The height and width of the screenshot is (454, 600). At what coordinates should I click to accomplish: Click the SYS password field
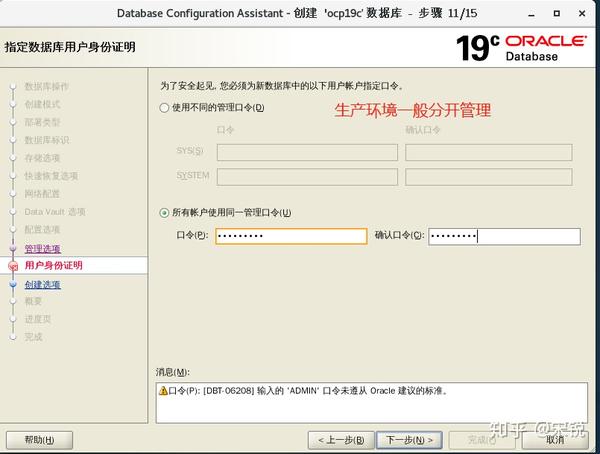tap(307, 152)
